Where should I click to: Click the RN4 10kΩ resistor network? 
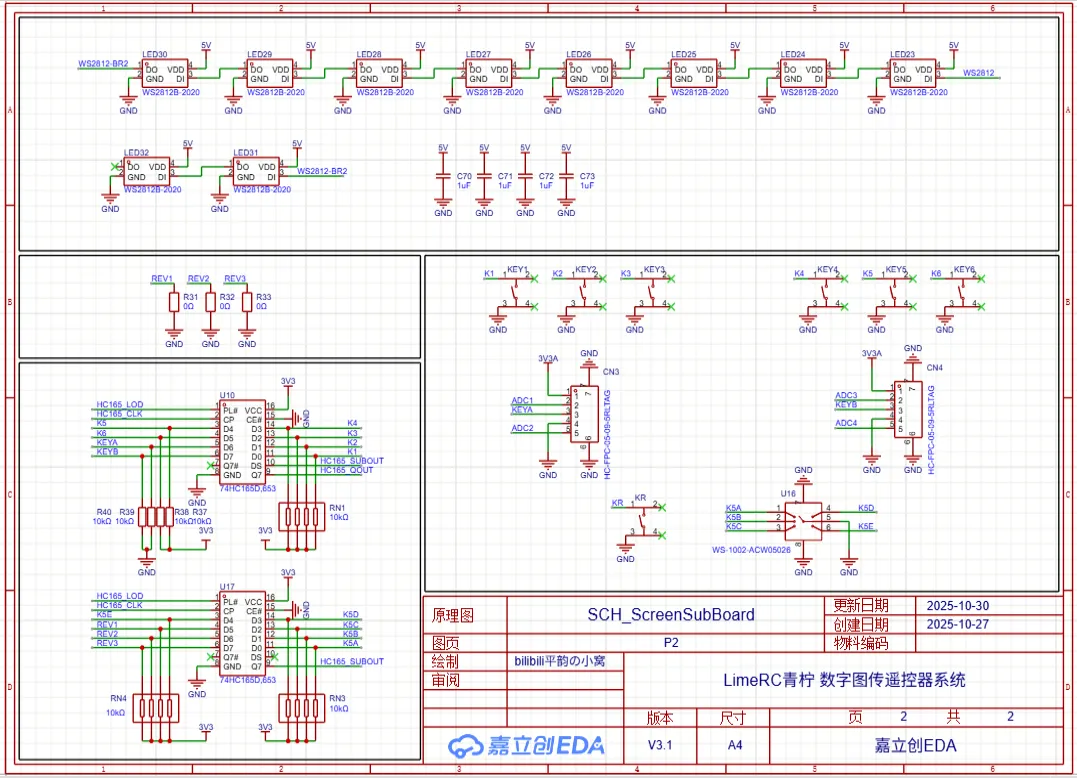point(158,709)
